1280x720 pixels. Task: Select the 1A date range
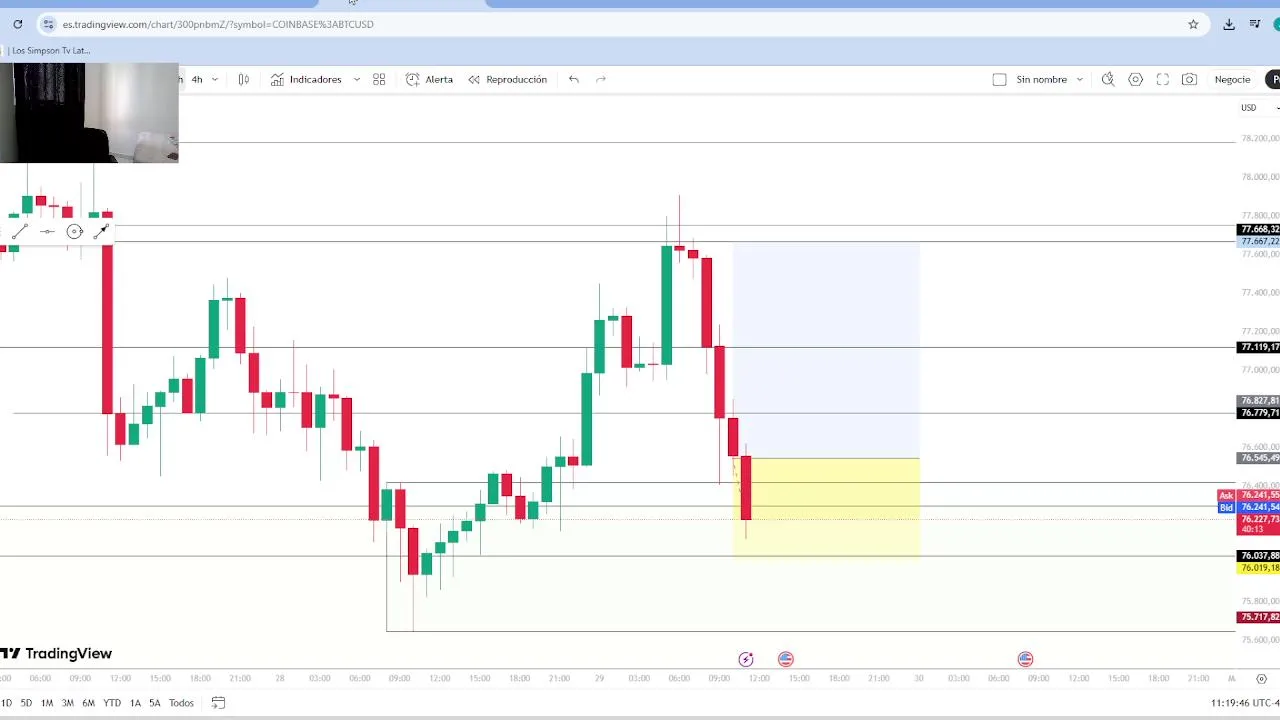tap(135, 703)
